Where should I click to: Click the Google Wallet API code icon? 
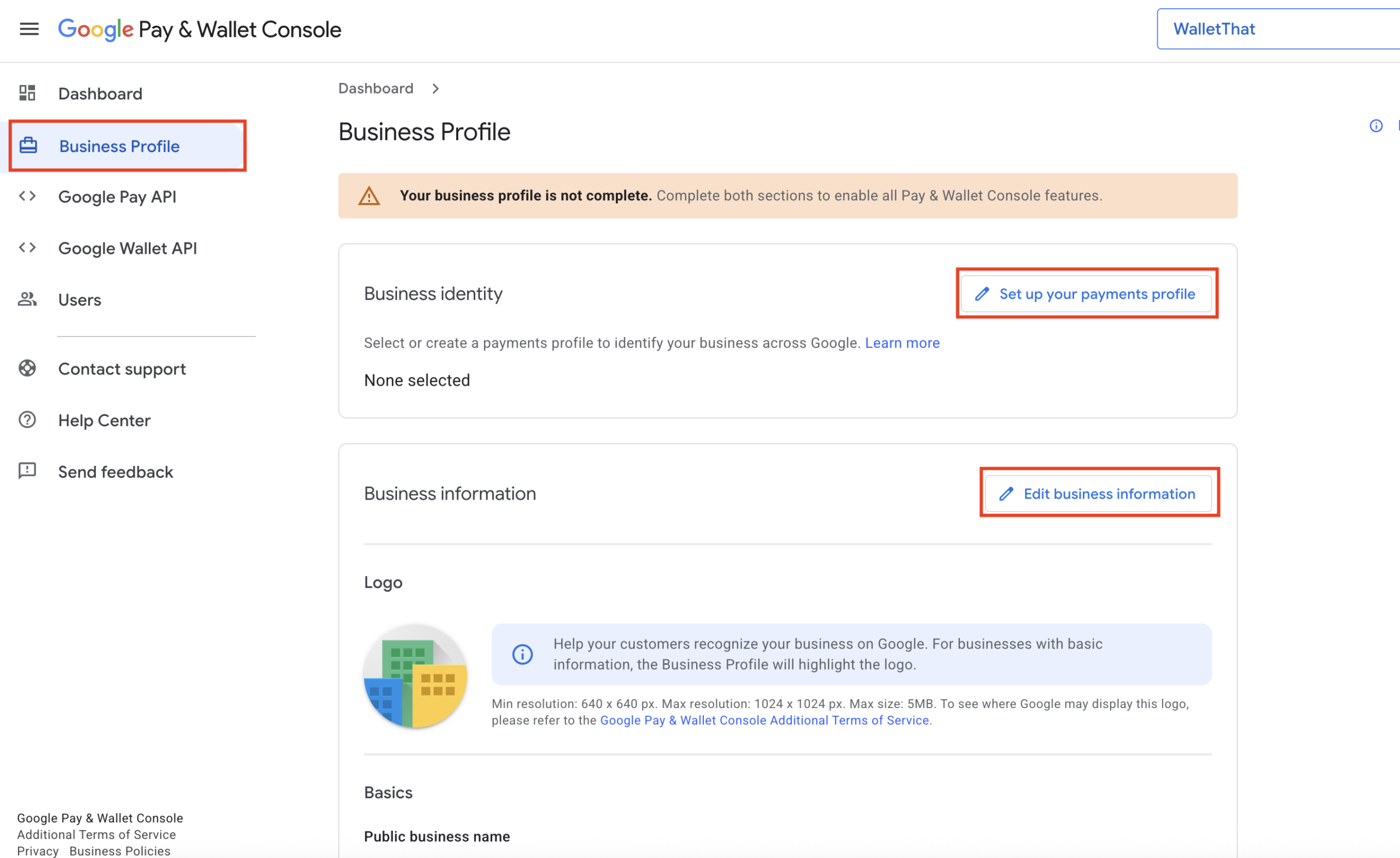coord(27,247)
